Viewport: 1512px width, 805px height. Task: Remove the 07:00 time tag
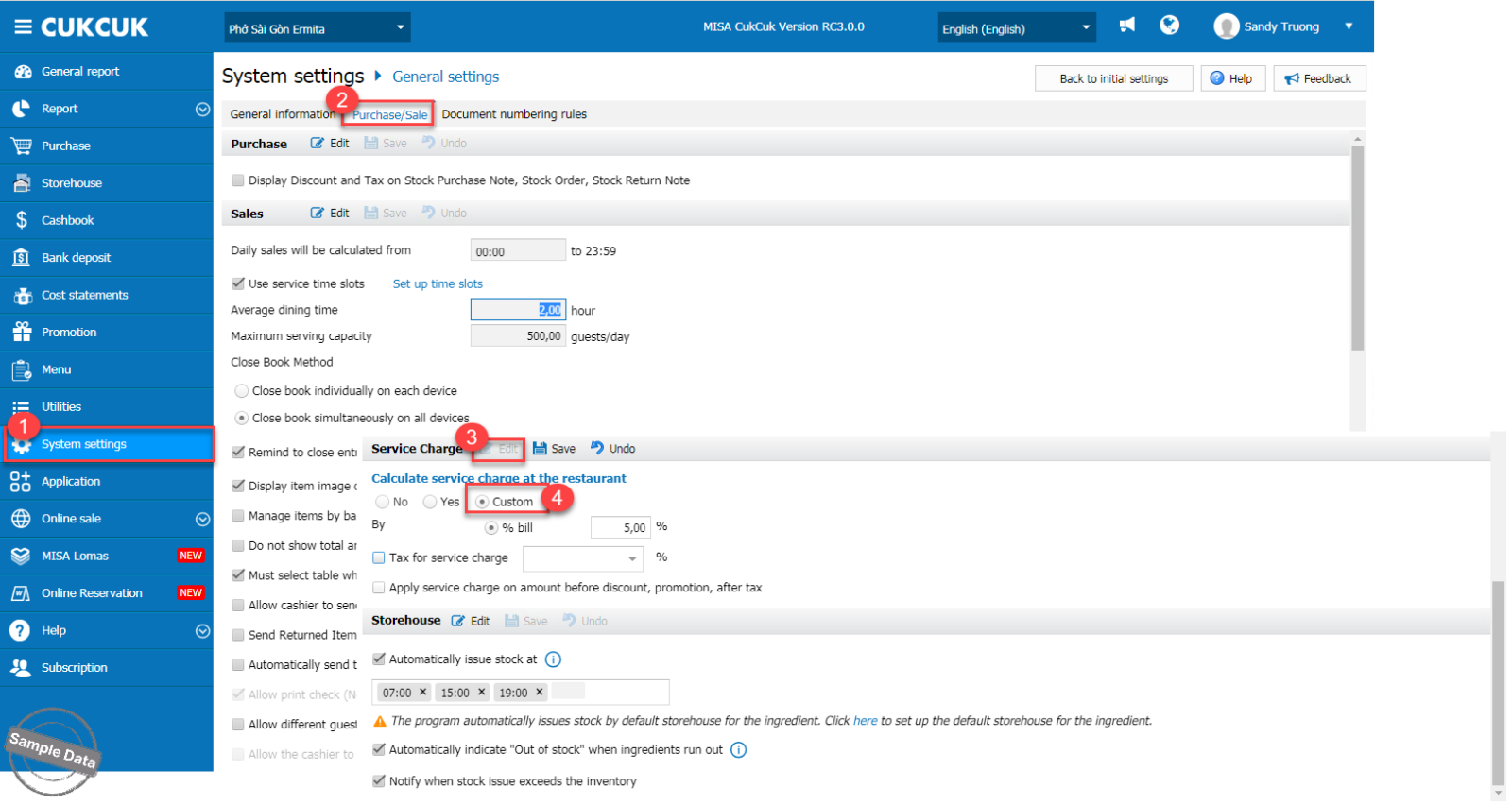tap(423, 693)
